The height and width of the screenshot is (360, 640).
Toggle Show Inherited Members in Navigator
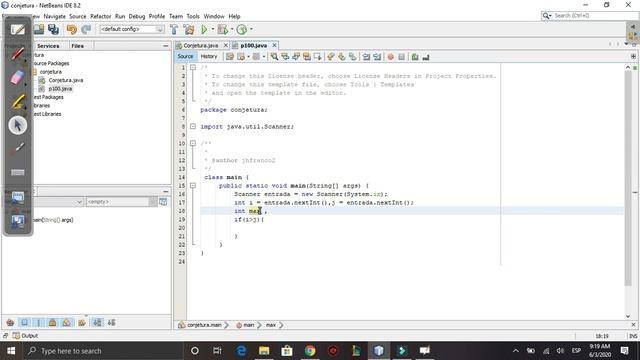[11, 322]
